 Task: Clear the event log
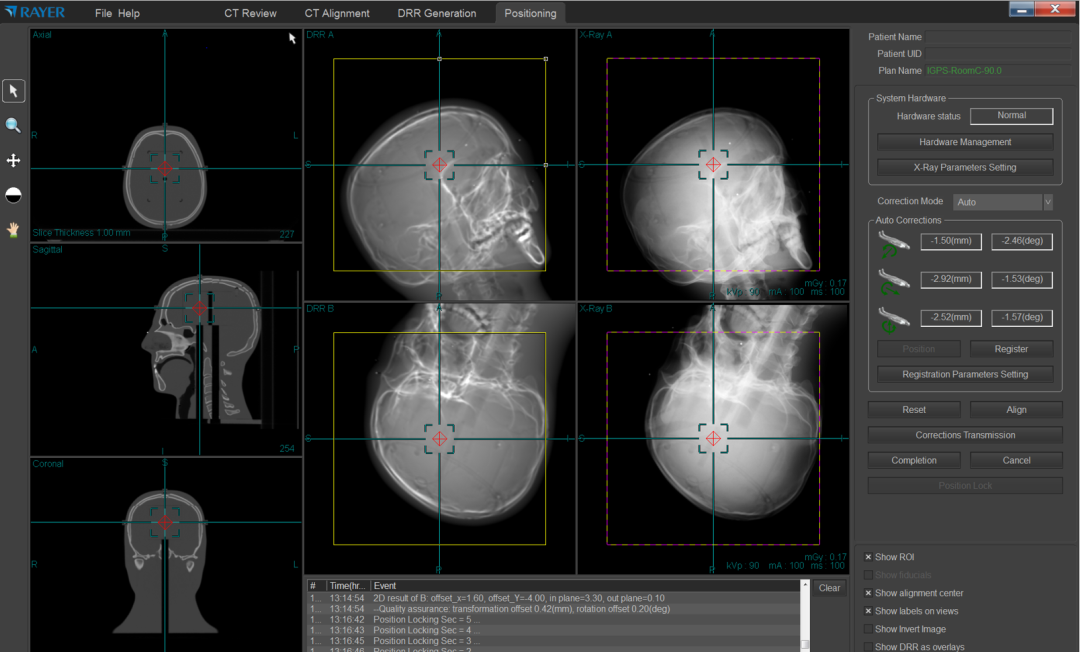point(829,588)
